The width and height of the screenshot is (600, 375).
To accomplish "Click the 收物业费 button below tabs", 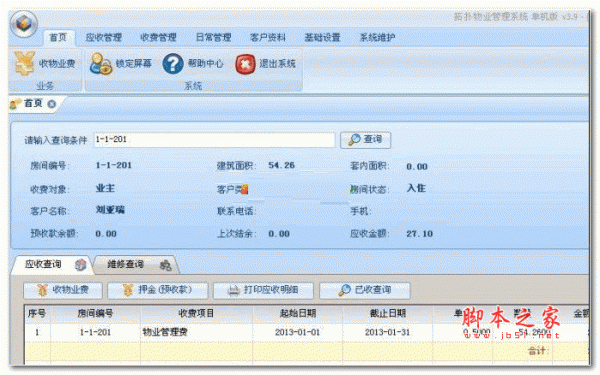I will click(63, 290).
